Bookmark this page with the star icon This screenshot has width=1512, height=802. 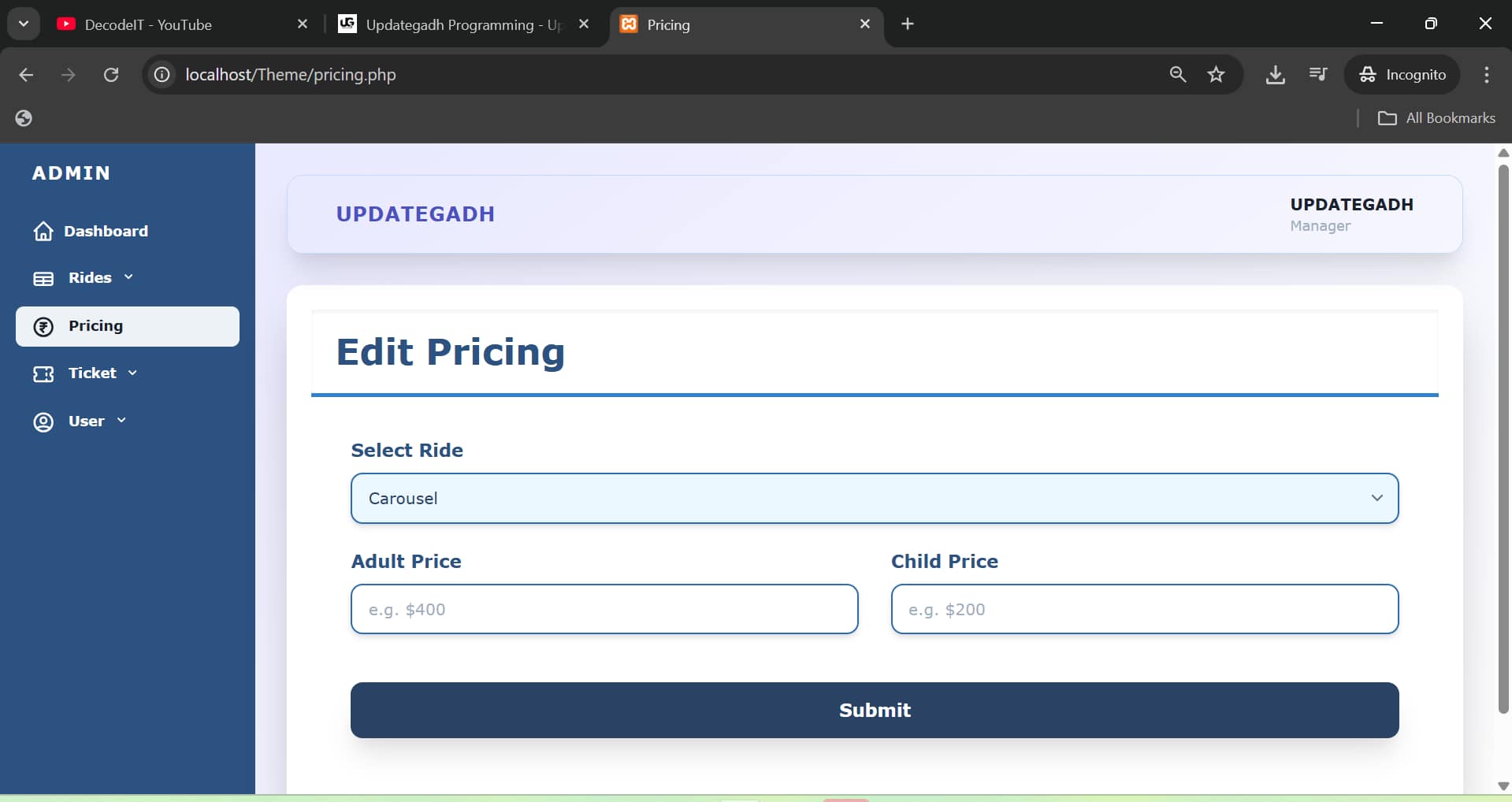pos(1216,75)
